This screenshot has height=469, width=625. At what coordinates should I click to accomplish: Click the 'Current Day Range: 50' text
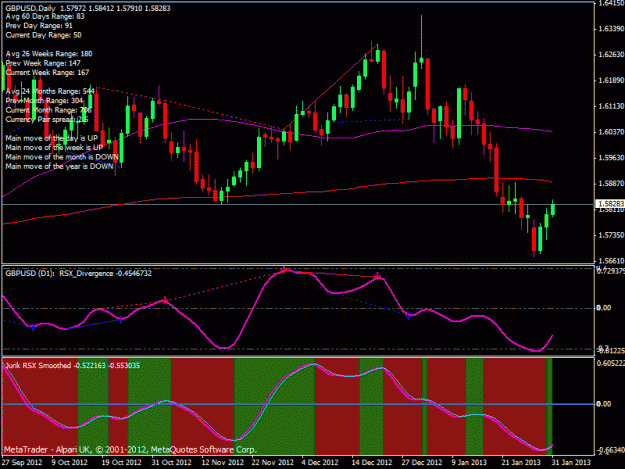(x=43, y=35)
